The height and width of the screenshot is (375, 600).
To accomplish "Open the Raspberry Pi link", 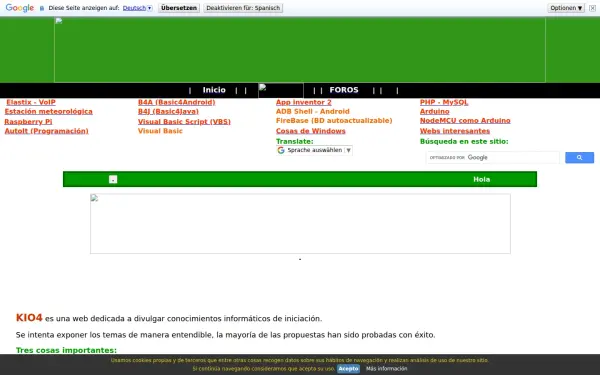I will point(28,122).
